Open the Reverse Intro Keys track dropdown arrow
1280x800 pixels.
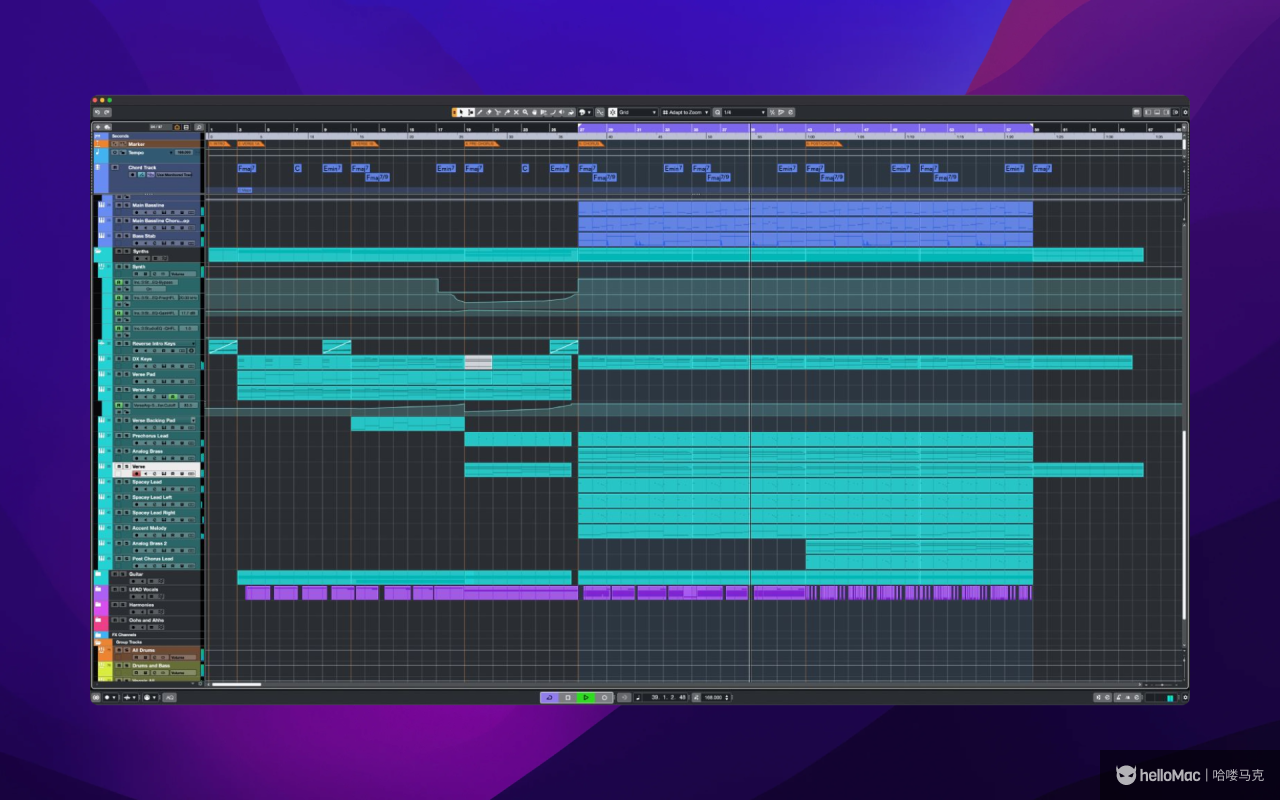[x=193, y=343]
